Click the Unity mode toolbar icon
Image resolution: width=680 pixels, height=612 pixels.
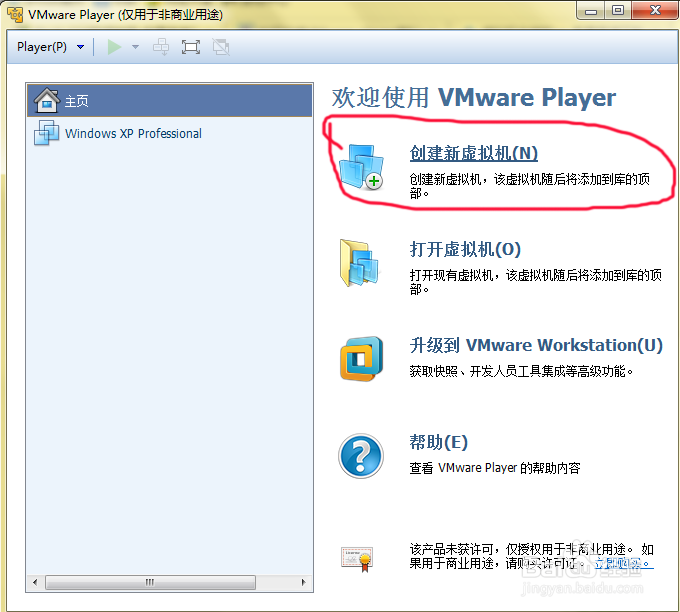[x=221, y=47]
